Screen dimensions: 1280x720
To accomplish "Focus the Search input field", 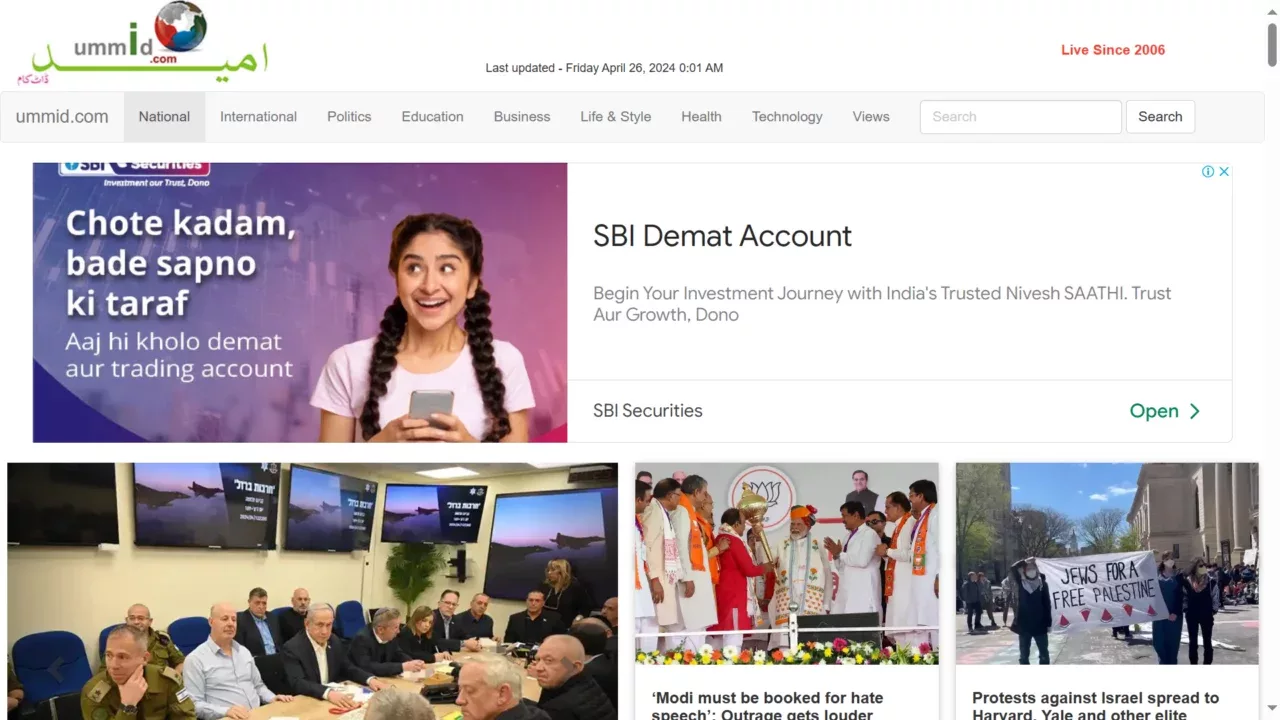I will pyautogui.click(x=1020, y=117).
